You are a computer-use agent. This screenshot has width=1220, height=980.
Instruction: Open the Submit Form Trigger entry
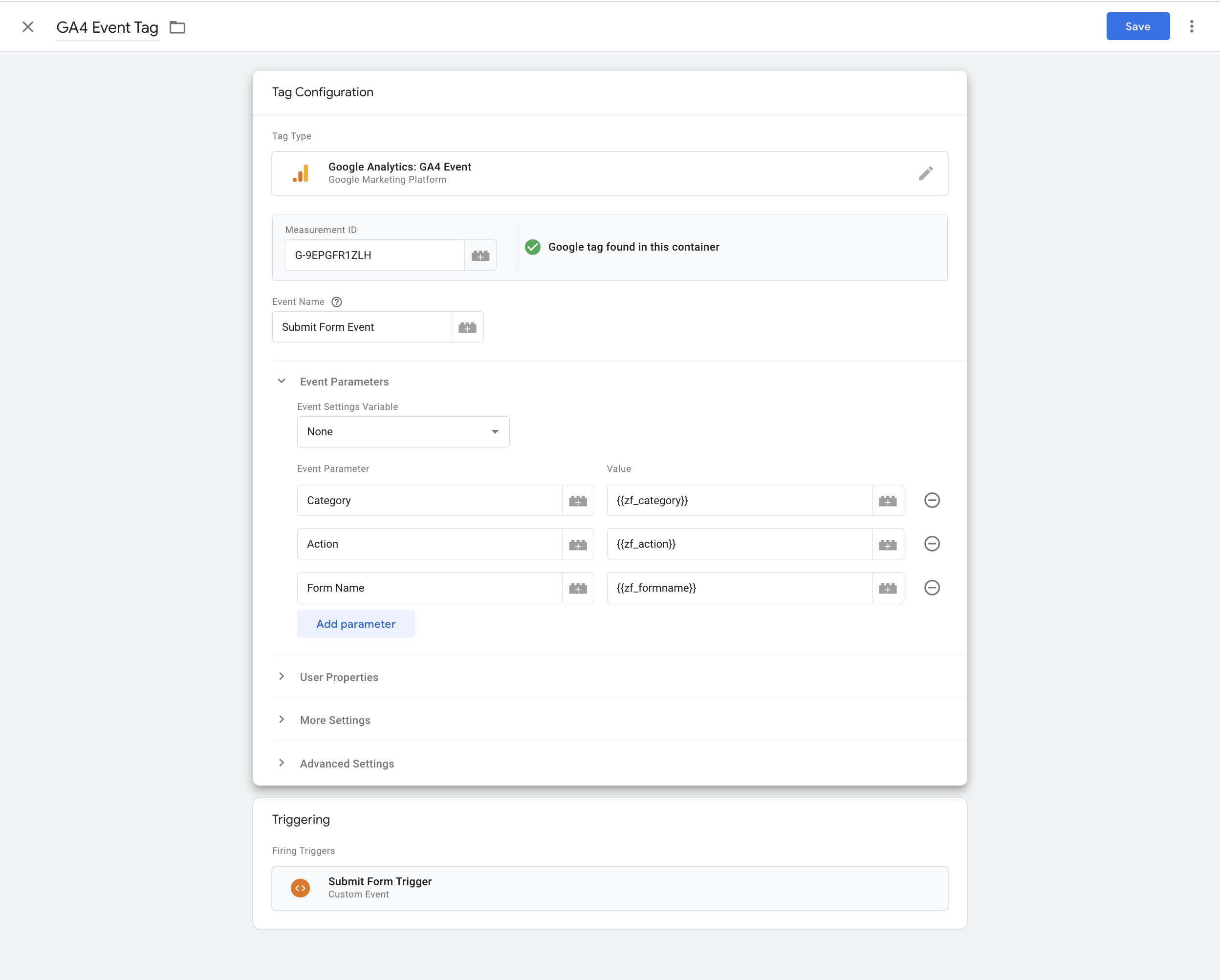pos(610,888)
